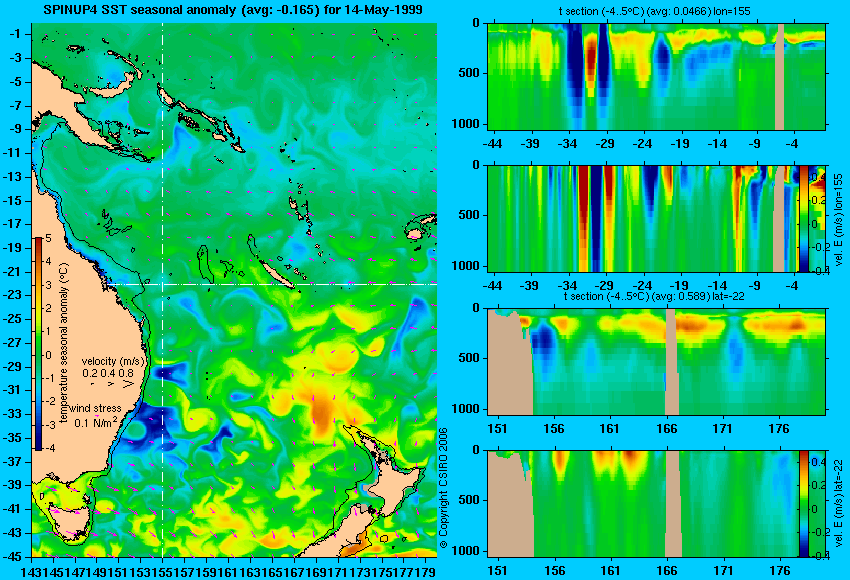Click the '1000' depth label on the top-right section
Screen dimensions: 850x580
pos(466,124)
